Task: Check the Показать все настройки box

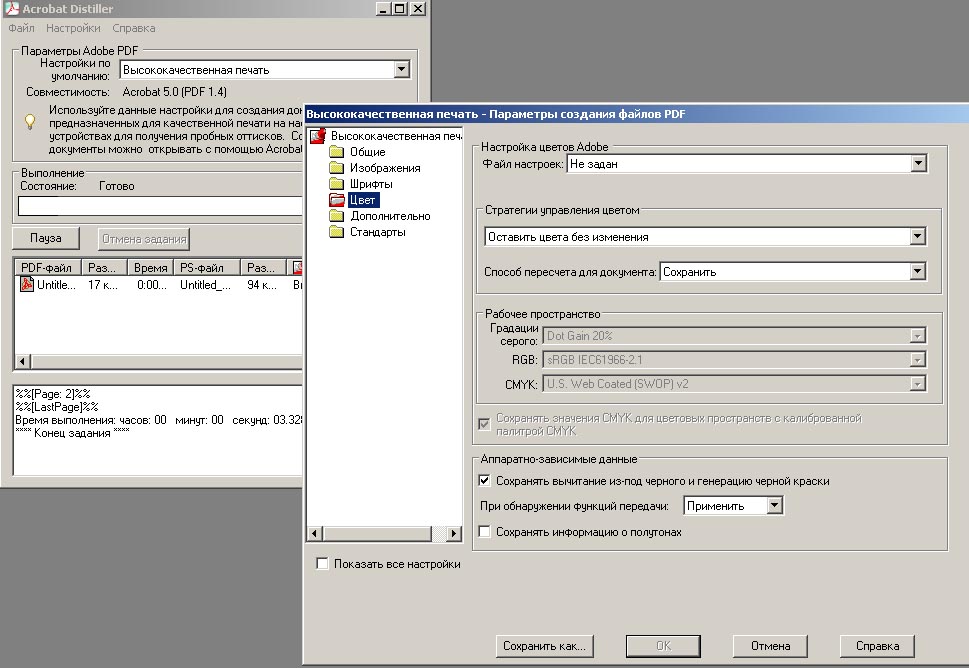Action: [x=322, y=564]
